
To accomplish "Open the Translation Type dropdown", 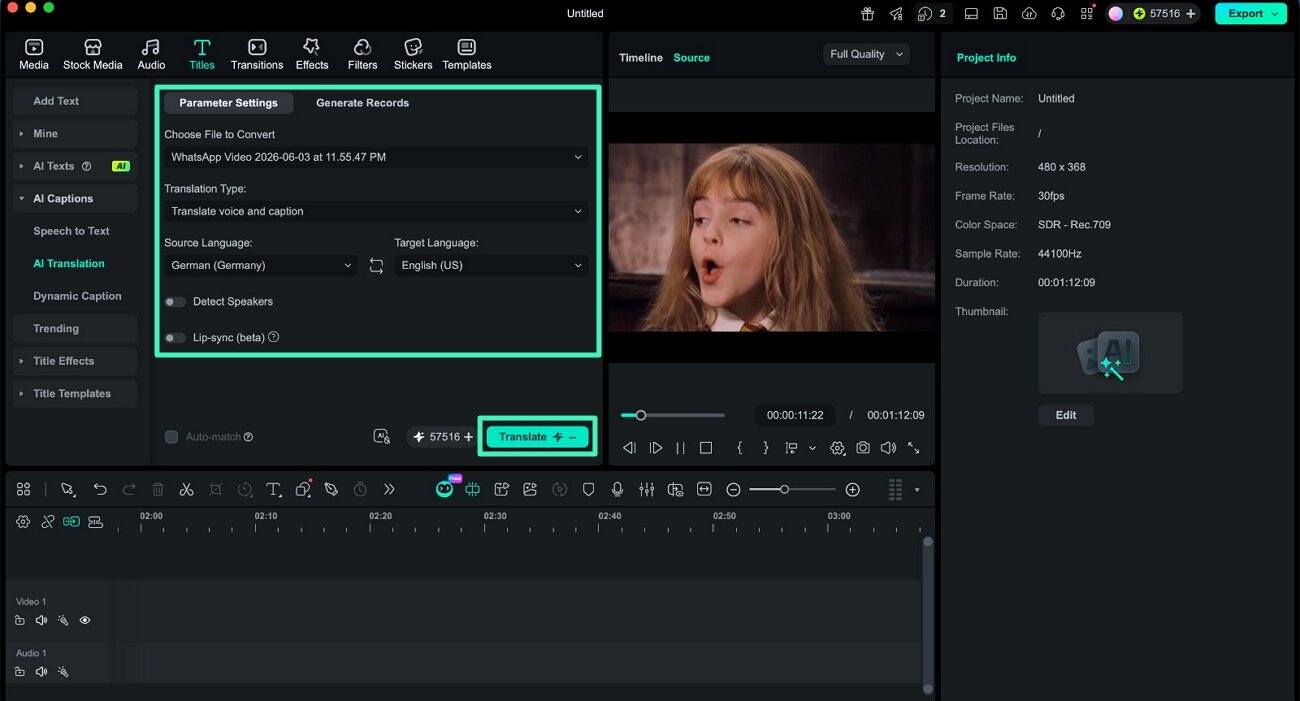I will point(376,211).
